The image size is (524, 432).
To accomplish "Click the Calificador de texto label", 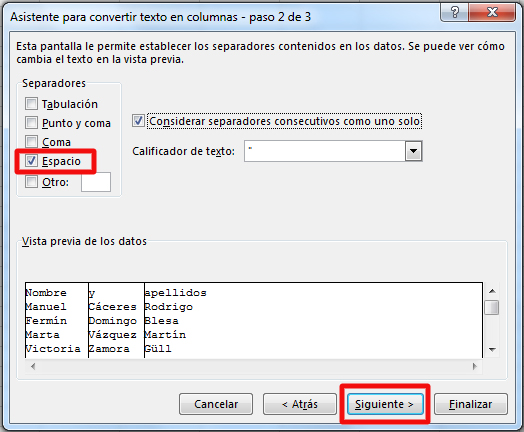I will point(183,151).
